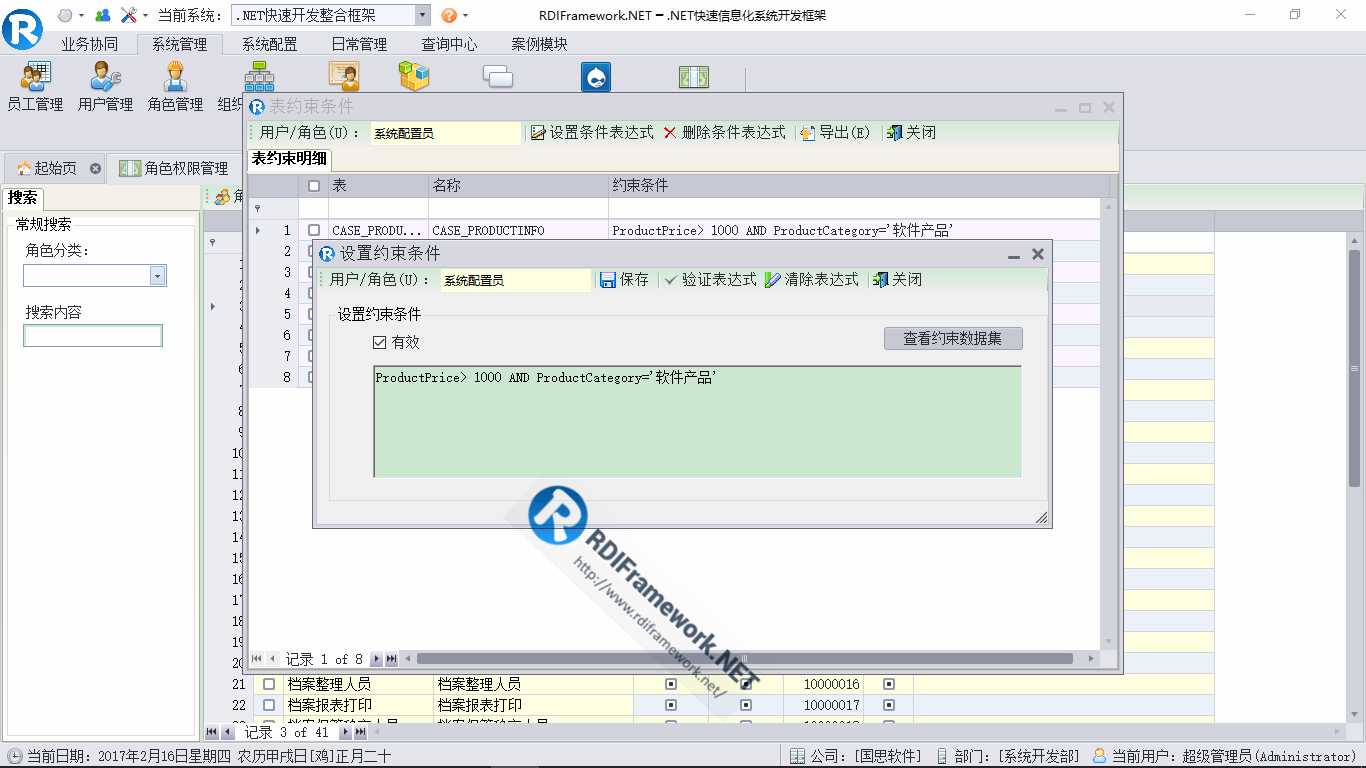This screenshot has height=768, width=1366.
Task: Click the orange help question mark icon
Action: (x=449, y=15)
